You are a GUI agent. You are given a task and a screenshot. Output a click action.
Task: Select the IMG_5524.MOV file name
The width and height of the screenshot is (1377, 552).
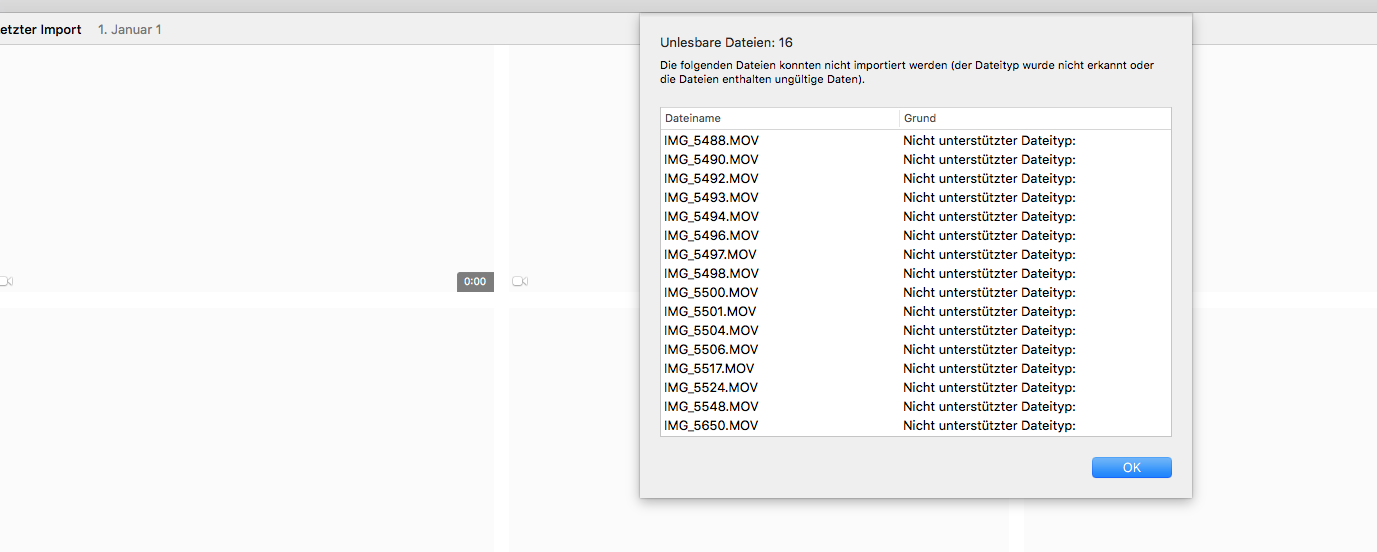point(711,387)
